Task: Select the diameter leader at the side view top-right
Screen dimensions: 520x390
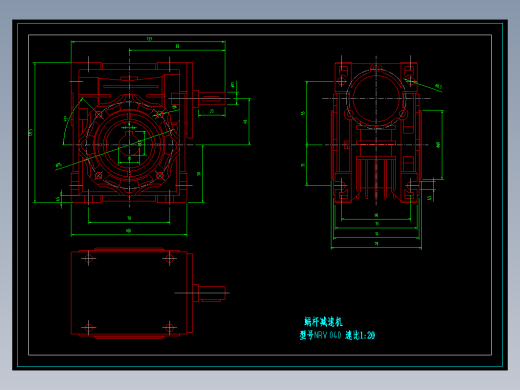Action: point(423,85)
